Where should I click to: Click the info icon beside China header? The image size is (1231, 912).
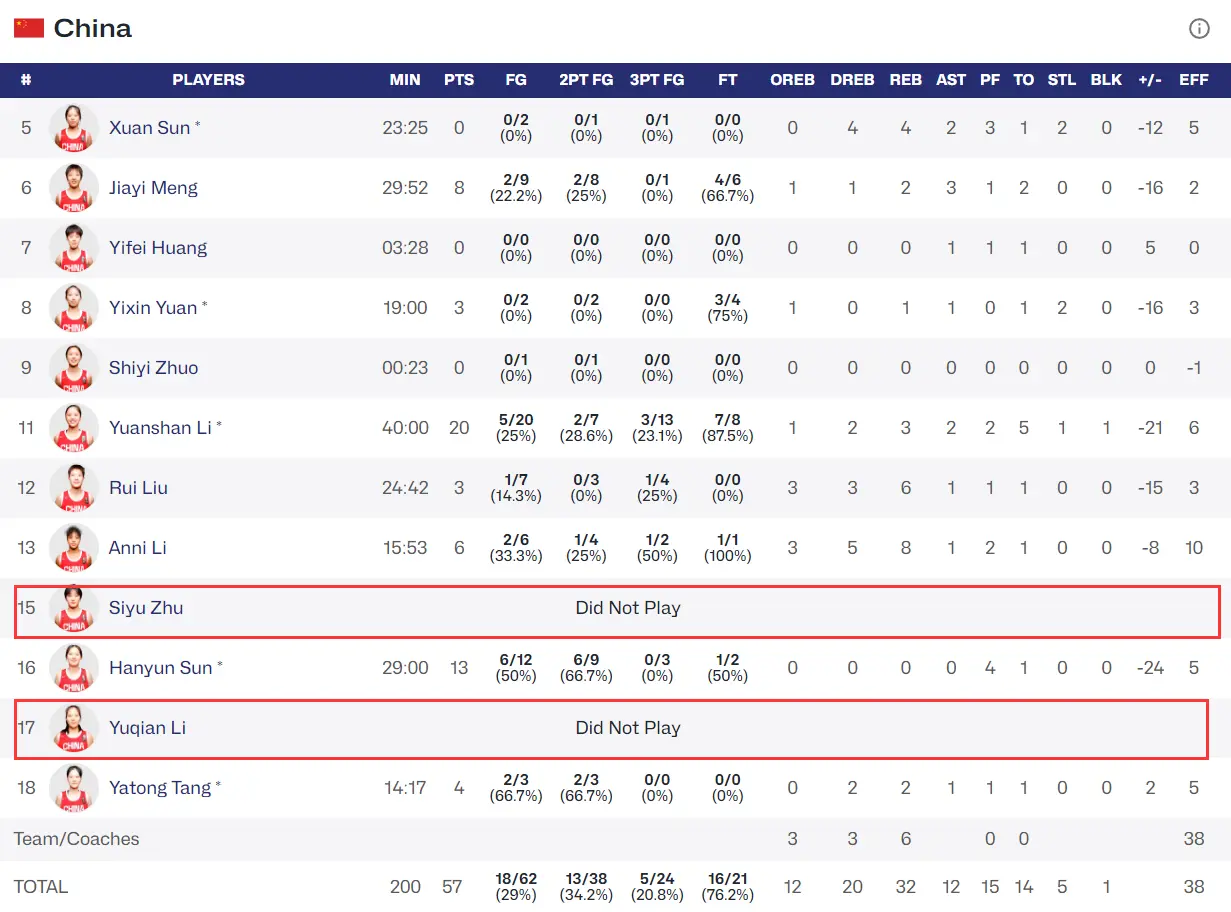[1199, 29]
